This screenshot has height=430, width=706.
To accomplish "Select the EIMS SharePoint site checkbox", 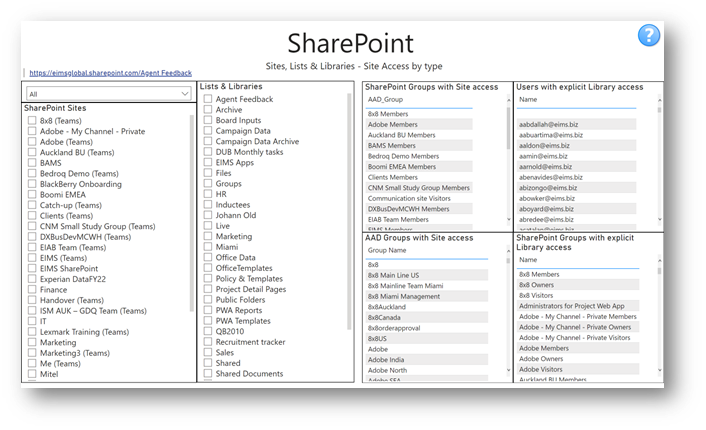I will pos(32,268).
